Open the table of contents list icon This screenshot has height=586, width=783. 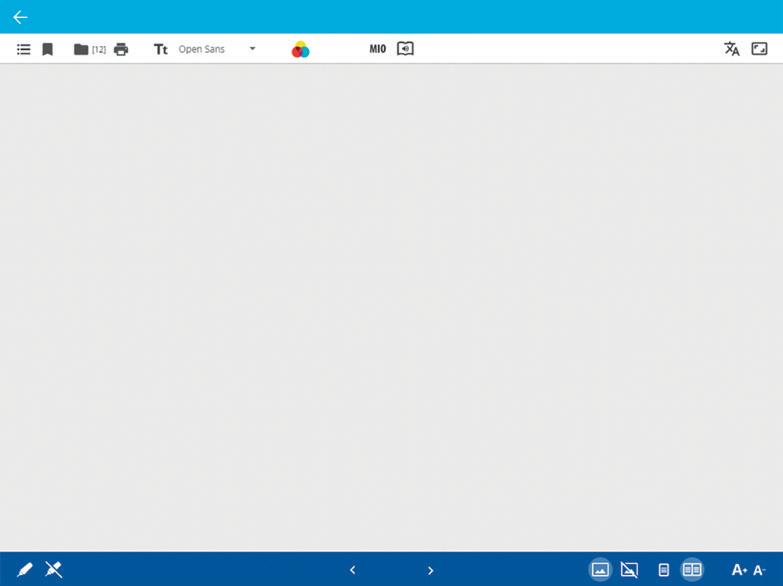tap(23, 49)
